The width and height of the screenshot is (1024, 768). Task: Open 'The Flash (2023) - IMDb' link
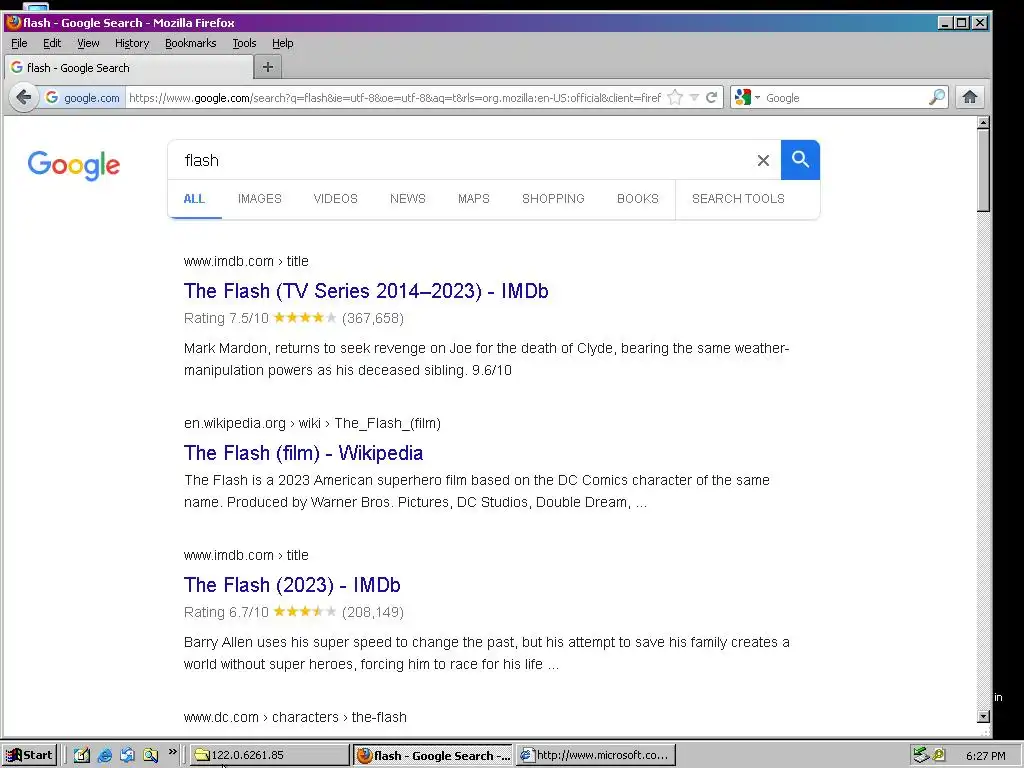[x=292, y=584]
